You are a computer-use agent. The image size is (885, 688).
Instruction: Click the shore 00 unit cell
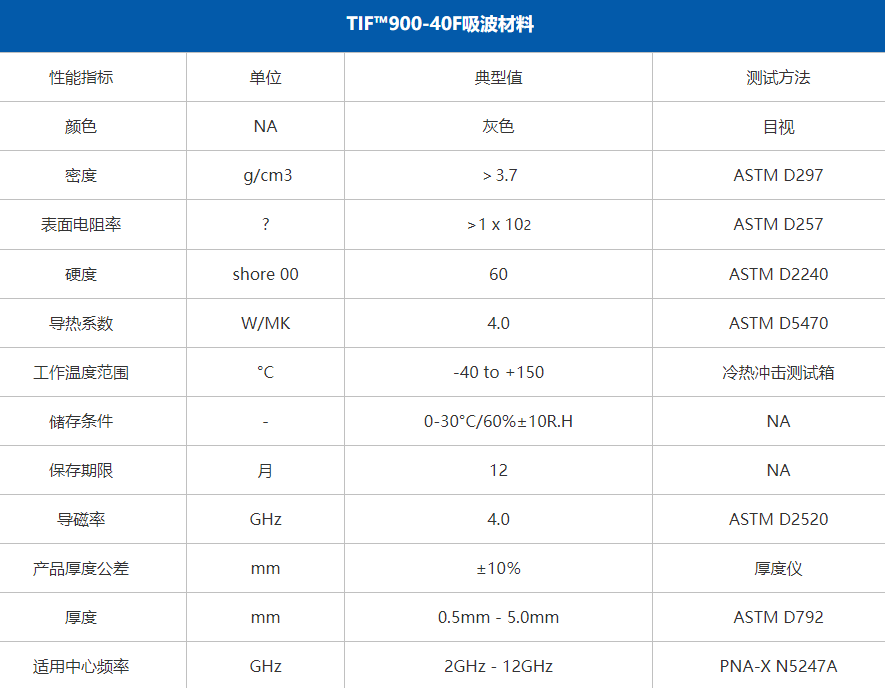tap(265, 274)
